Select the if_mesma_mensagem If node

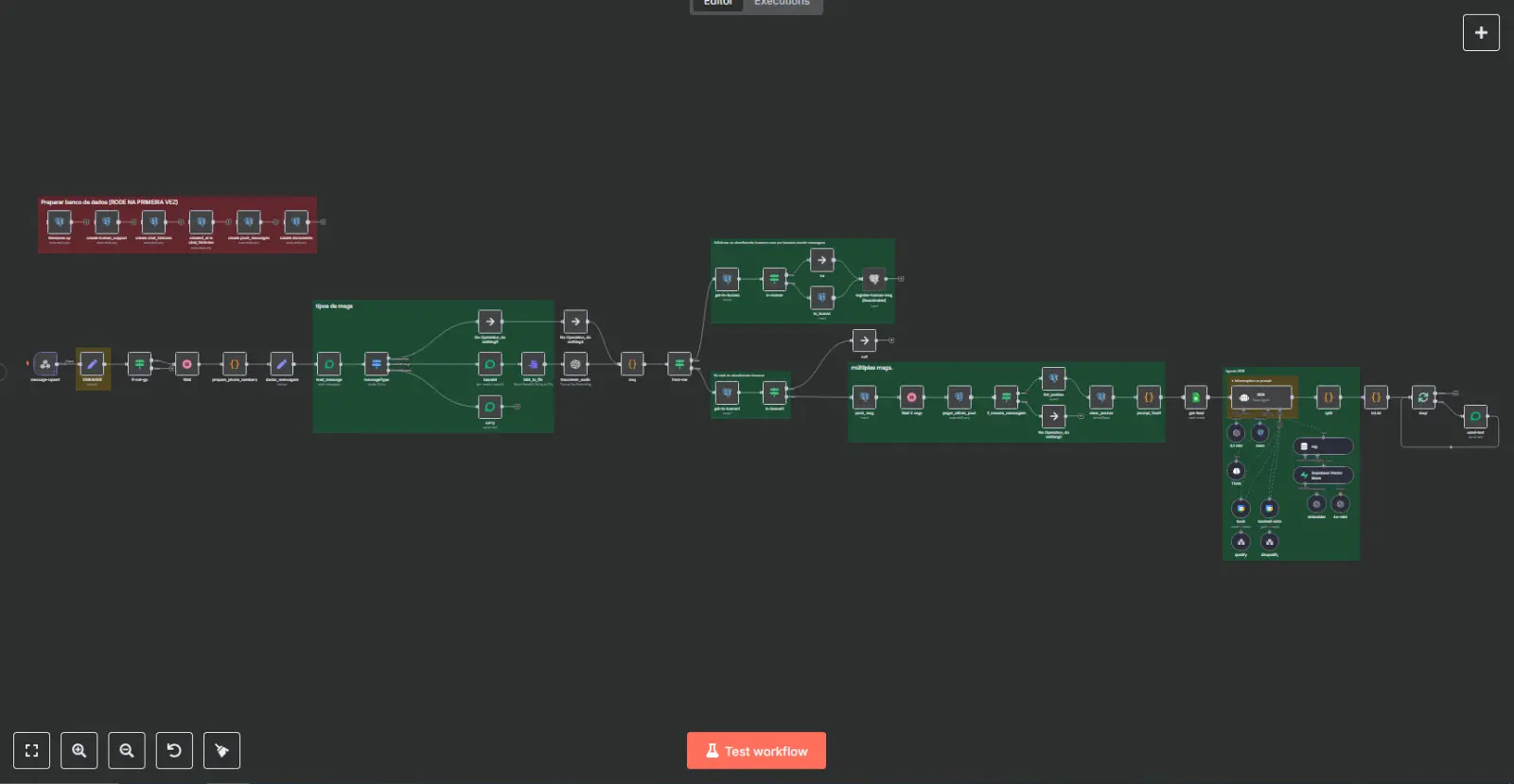(x=1006, y=397)
